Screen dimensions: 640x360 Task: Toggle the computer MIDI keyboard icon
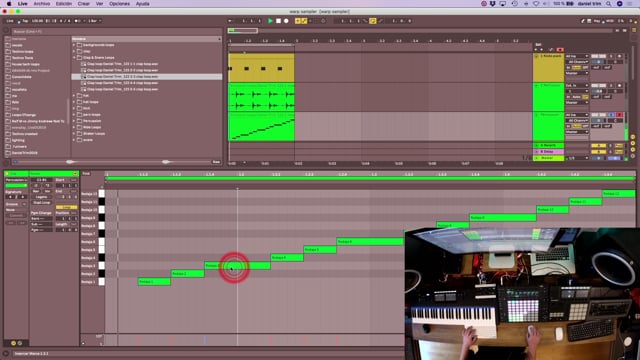tap(589, 21)
